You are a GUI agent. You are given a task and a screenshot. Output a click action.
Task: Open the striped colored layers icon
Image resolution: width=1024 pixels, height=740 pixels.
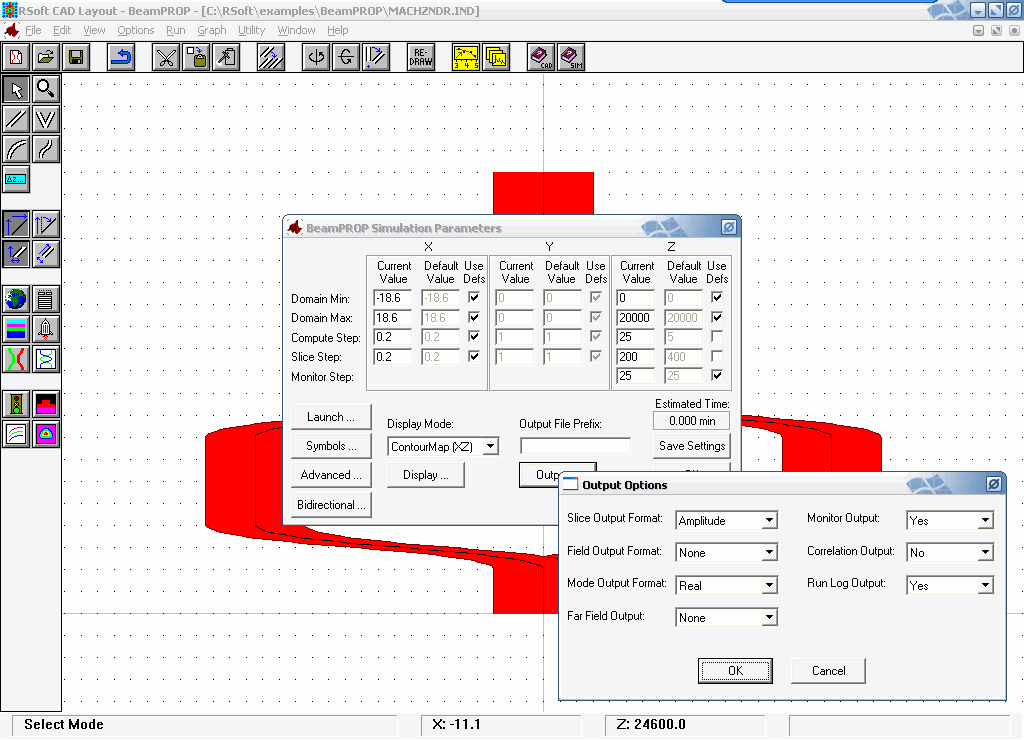point(16,329)
